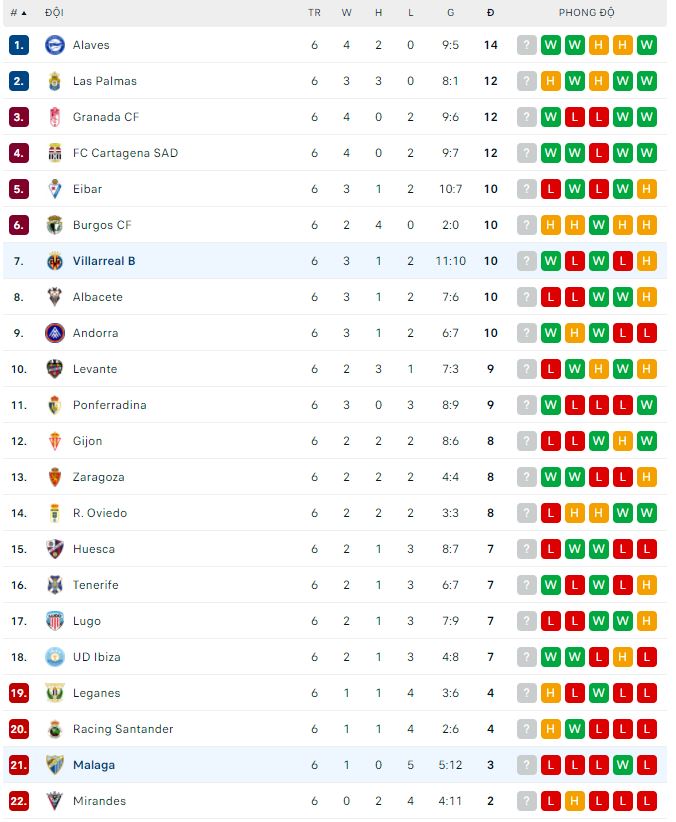The image size is (676, 822).
Task: Sort teams by the G goals column
Action: point(450,13)
